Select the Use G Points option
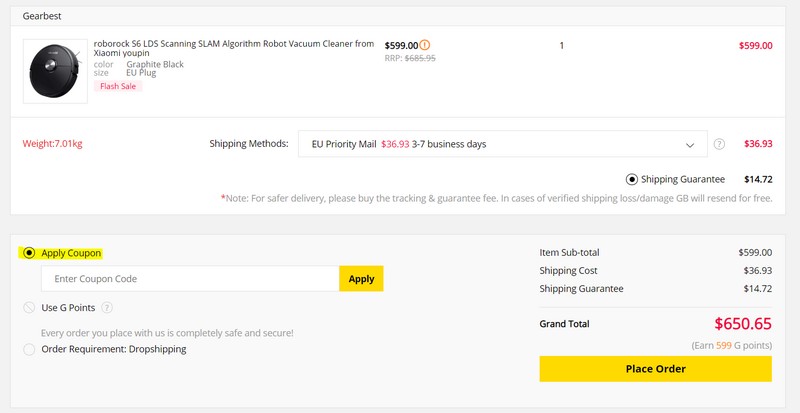 pos(29,307)
